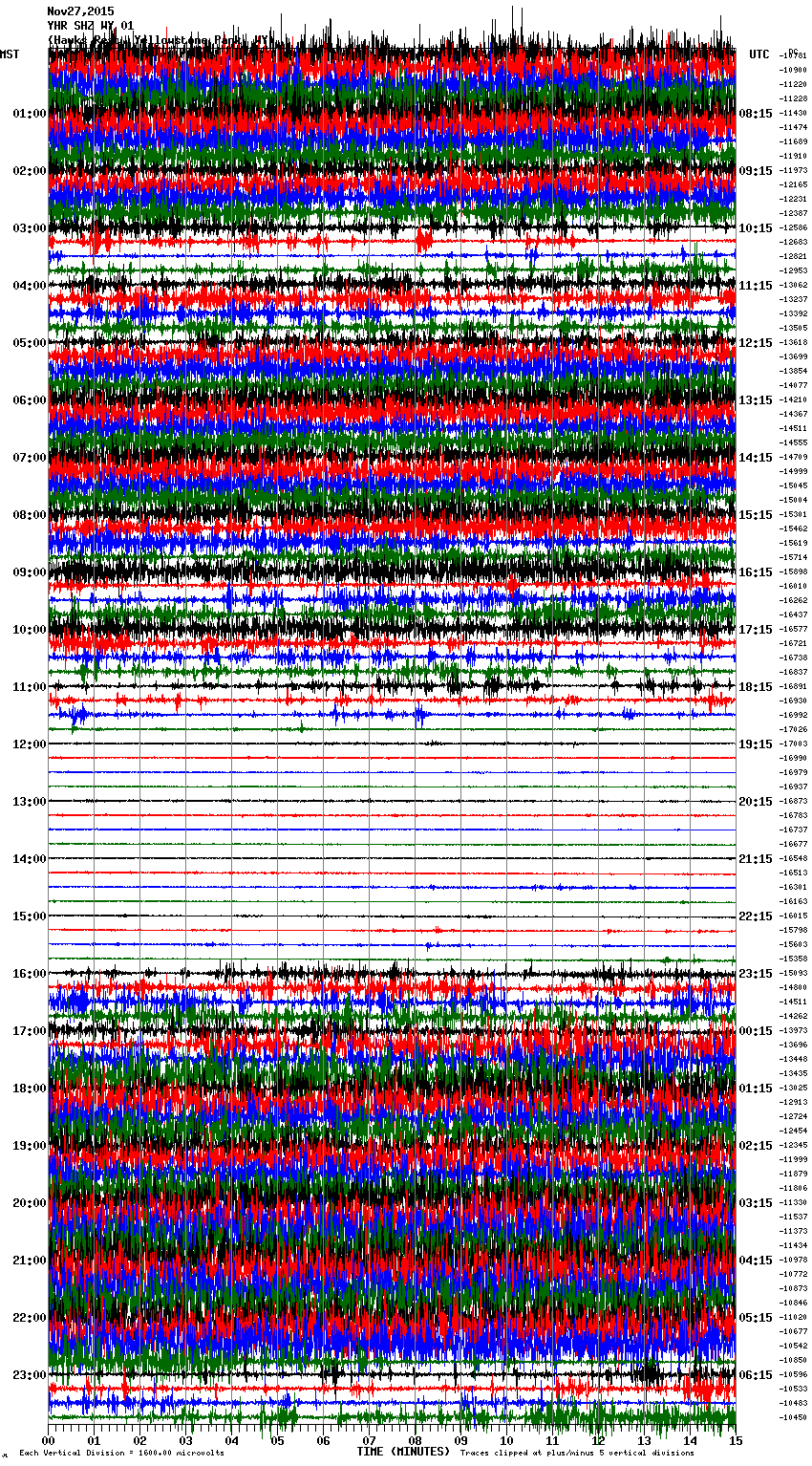Click the "15" minute tick on the bottom axis
The image size is (812, 1466).
[x=736, y=1441]
